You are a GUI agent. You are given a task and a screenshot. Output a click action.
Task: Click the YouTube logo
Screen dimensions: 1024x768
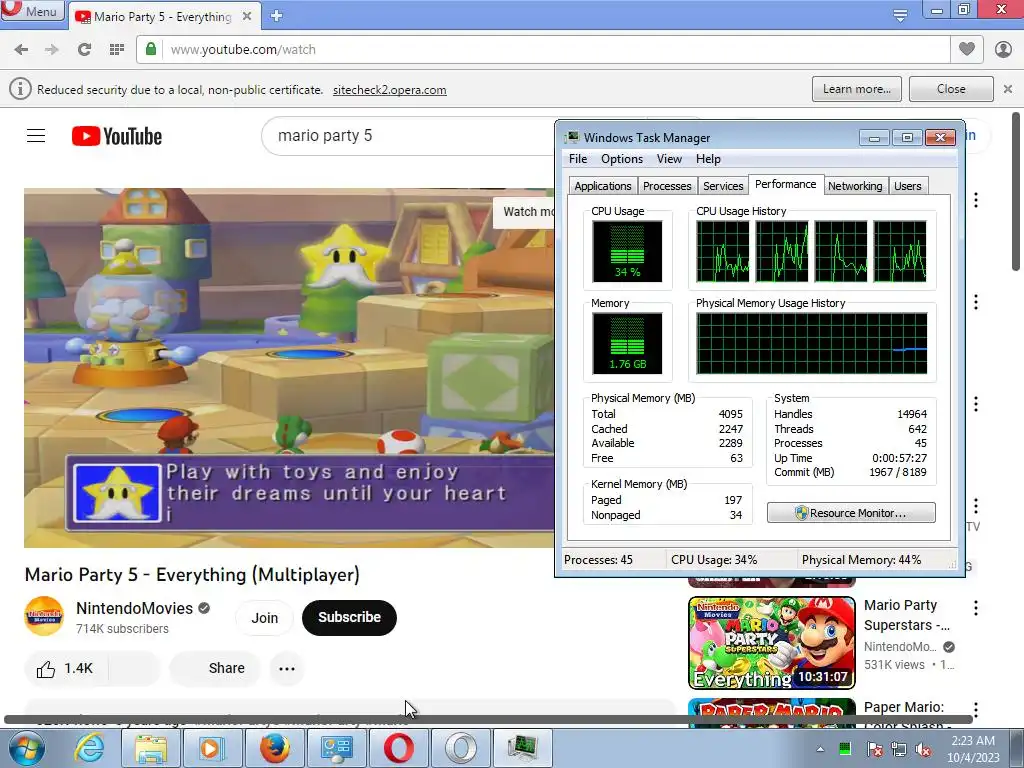(117, 136)
